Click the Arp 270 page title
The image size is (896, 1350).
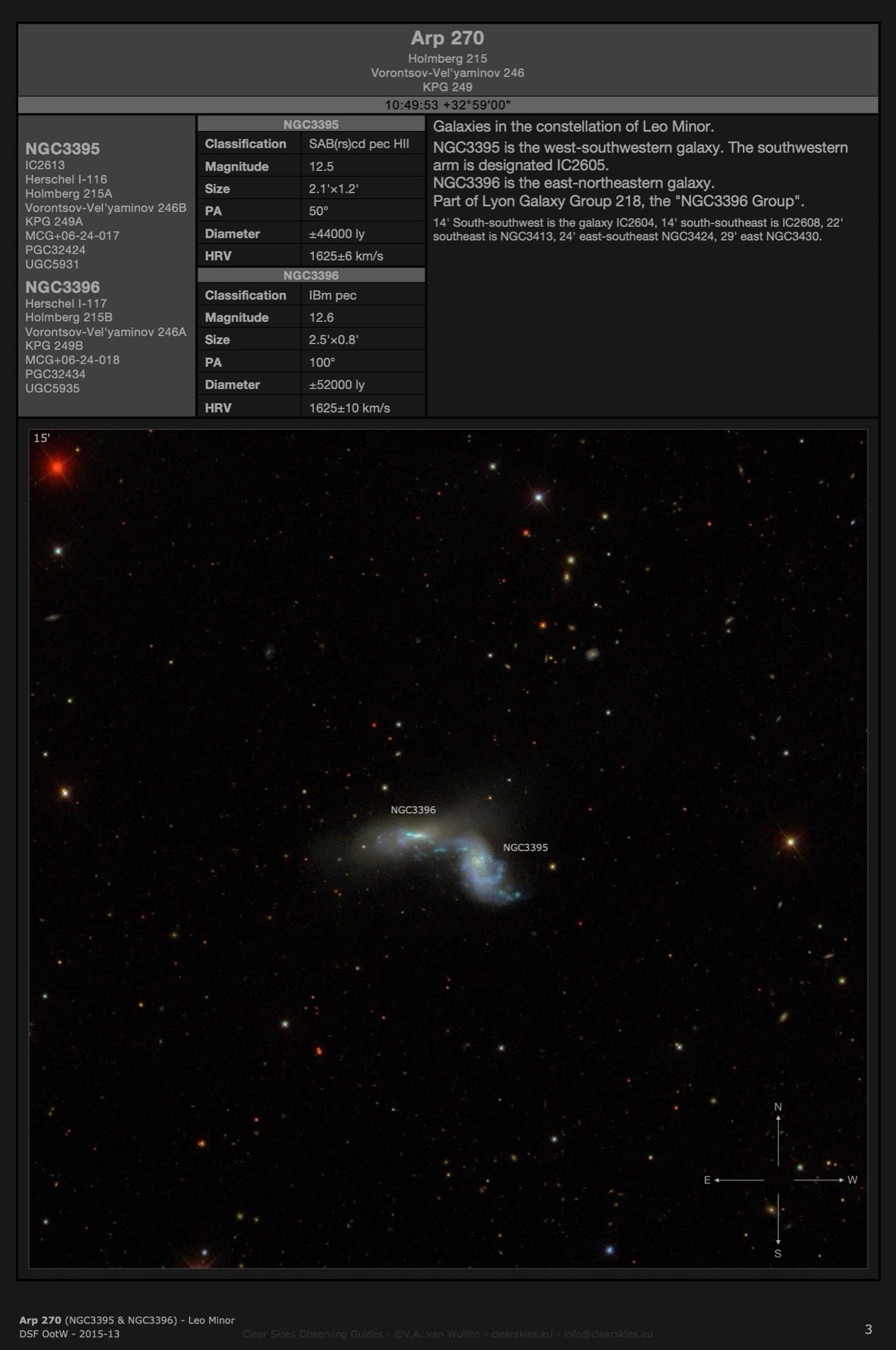447,38
